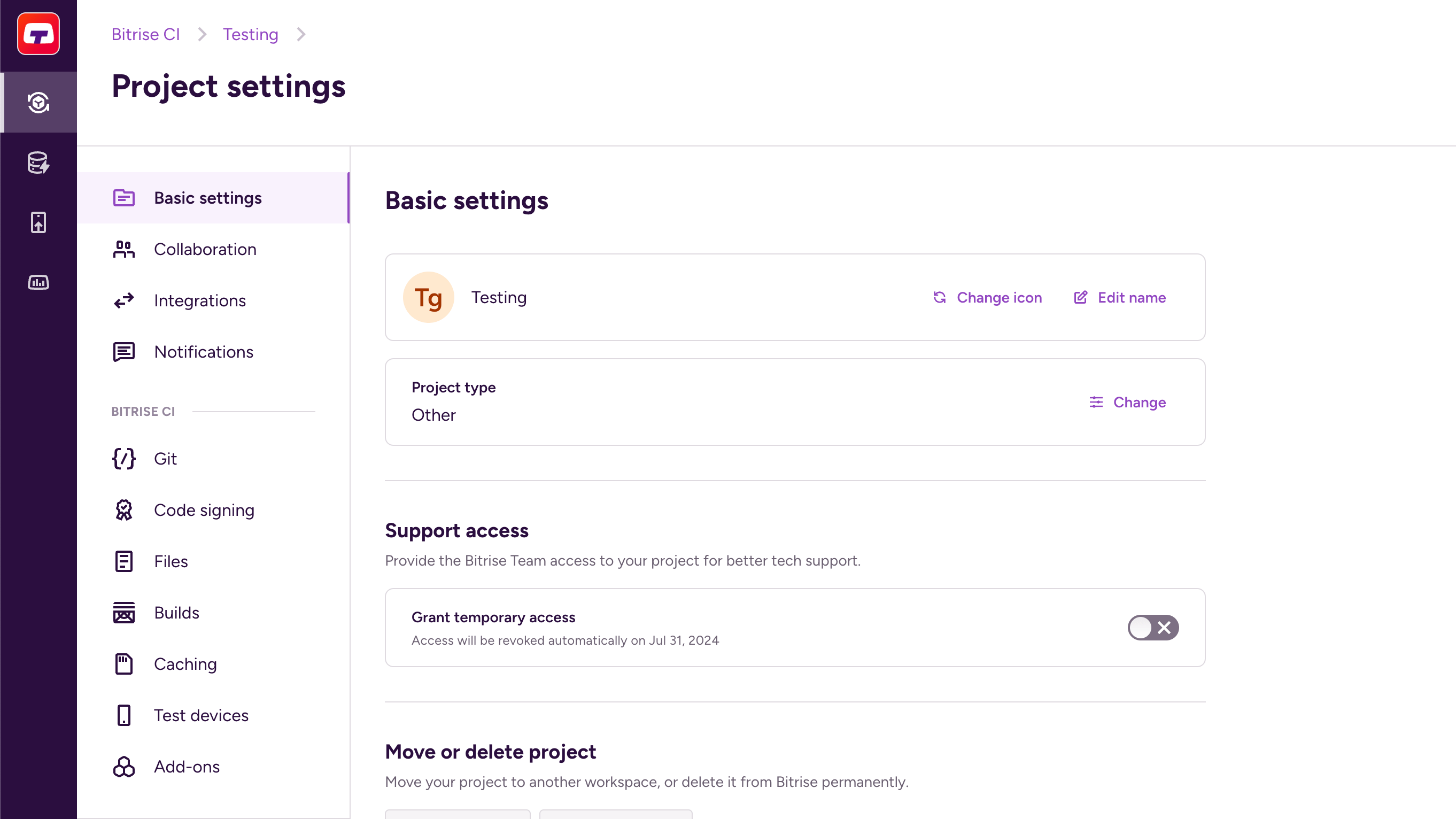Viewport: 1456px width, 819px height.
Task: Click the Test devices sidebar icon
Action: (x=123, y=715)
